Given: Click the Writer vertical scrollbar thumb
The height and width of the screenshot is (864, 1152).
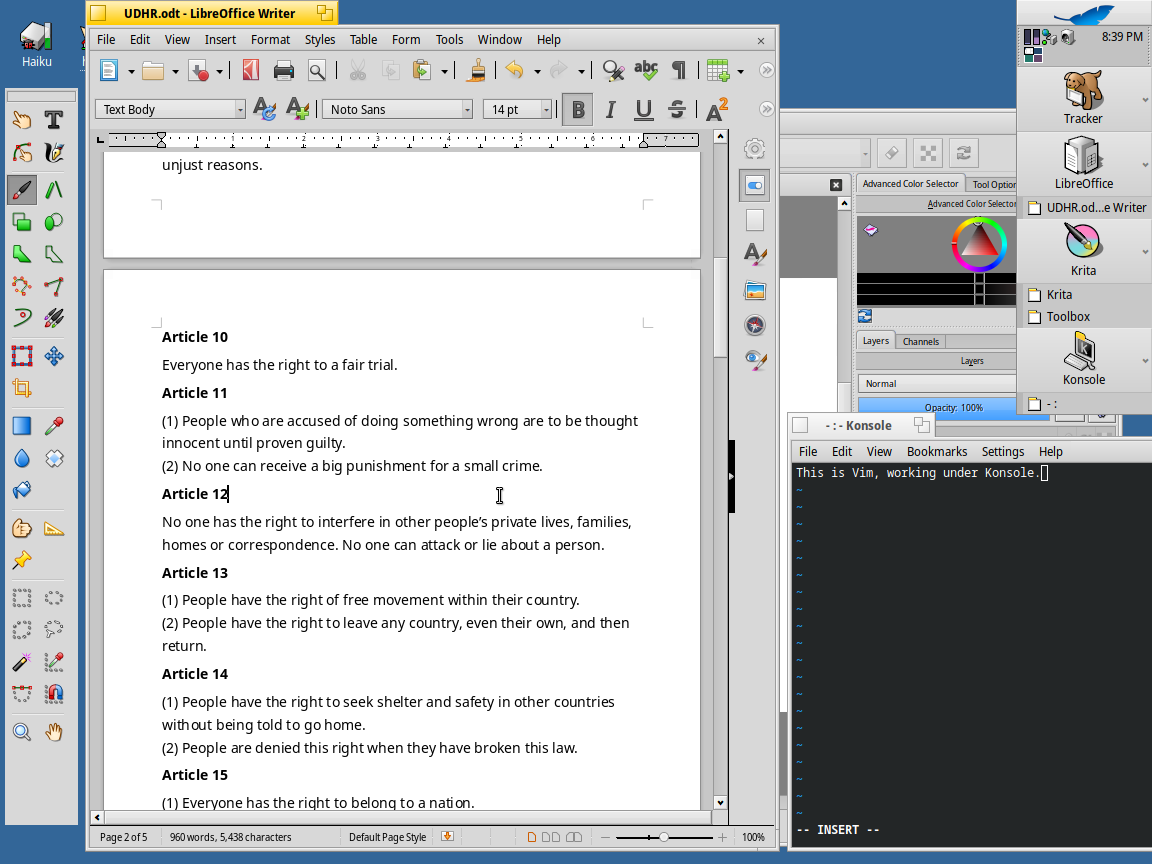Looking at the screenshot, I should 720,307.
